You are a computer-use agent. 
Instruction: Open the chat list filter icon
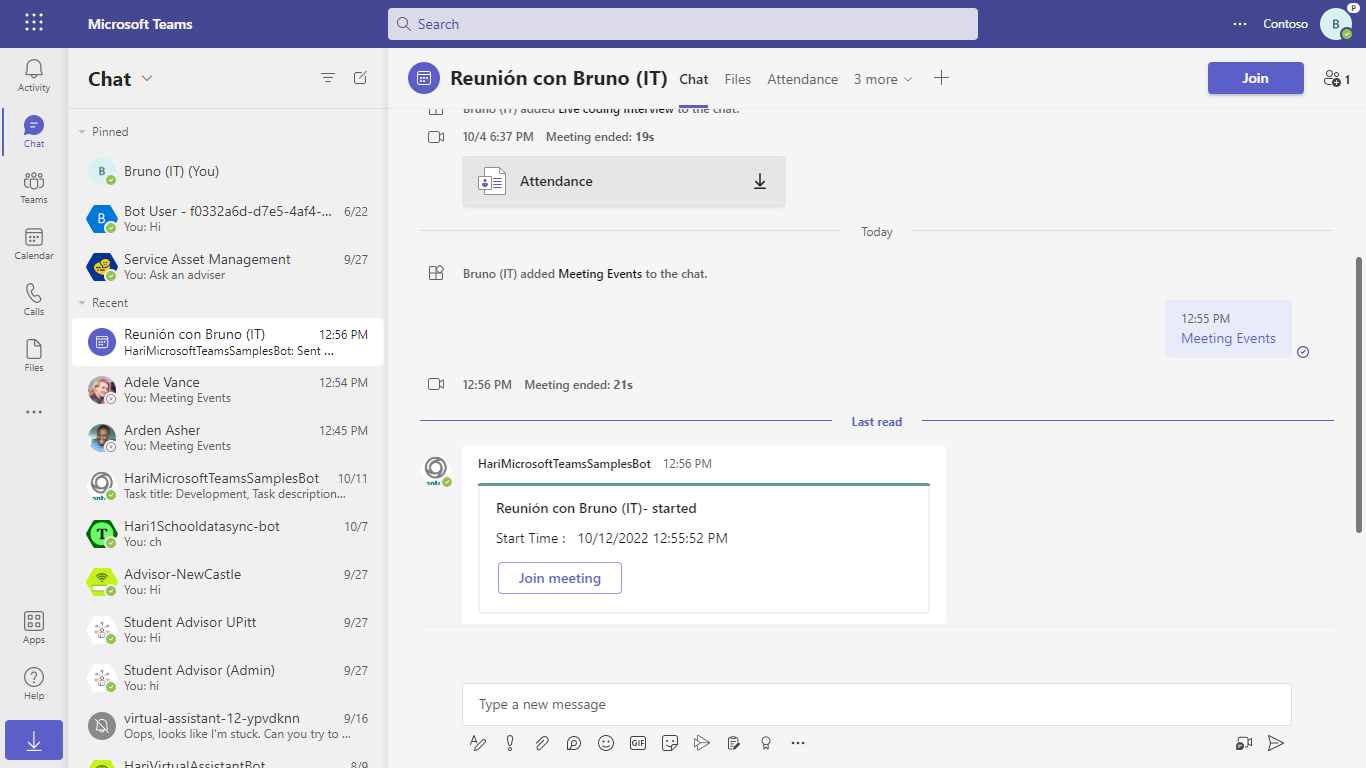click(328, 78)
